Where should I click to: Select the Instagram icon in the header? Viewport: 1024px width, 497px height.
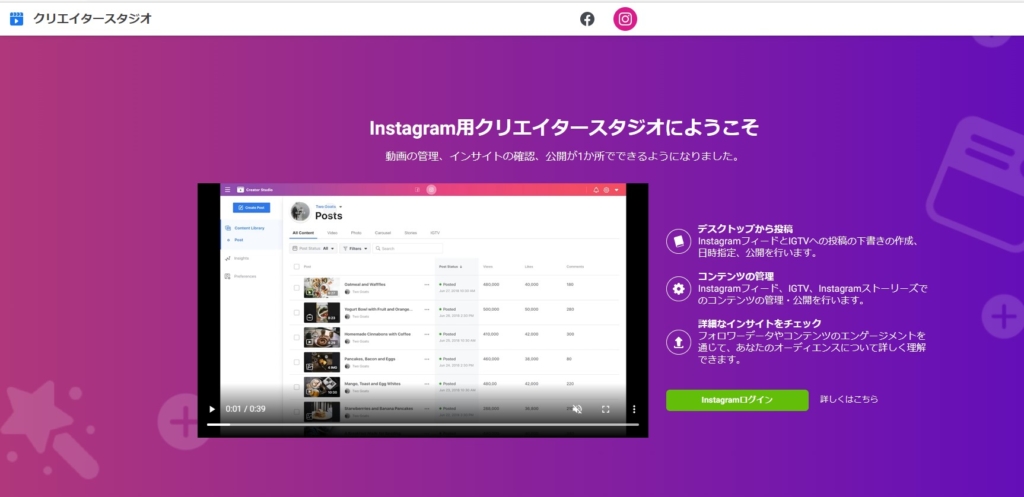[625, 19]
